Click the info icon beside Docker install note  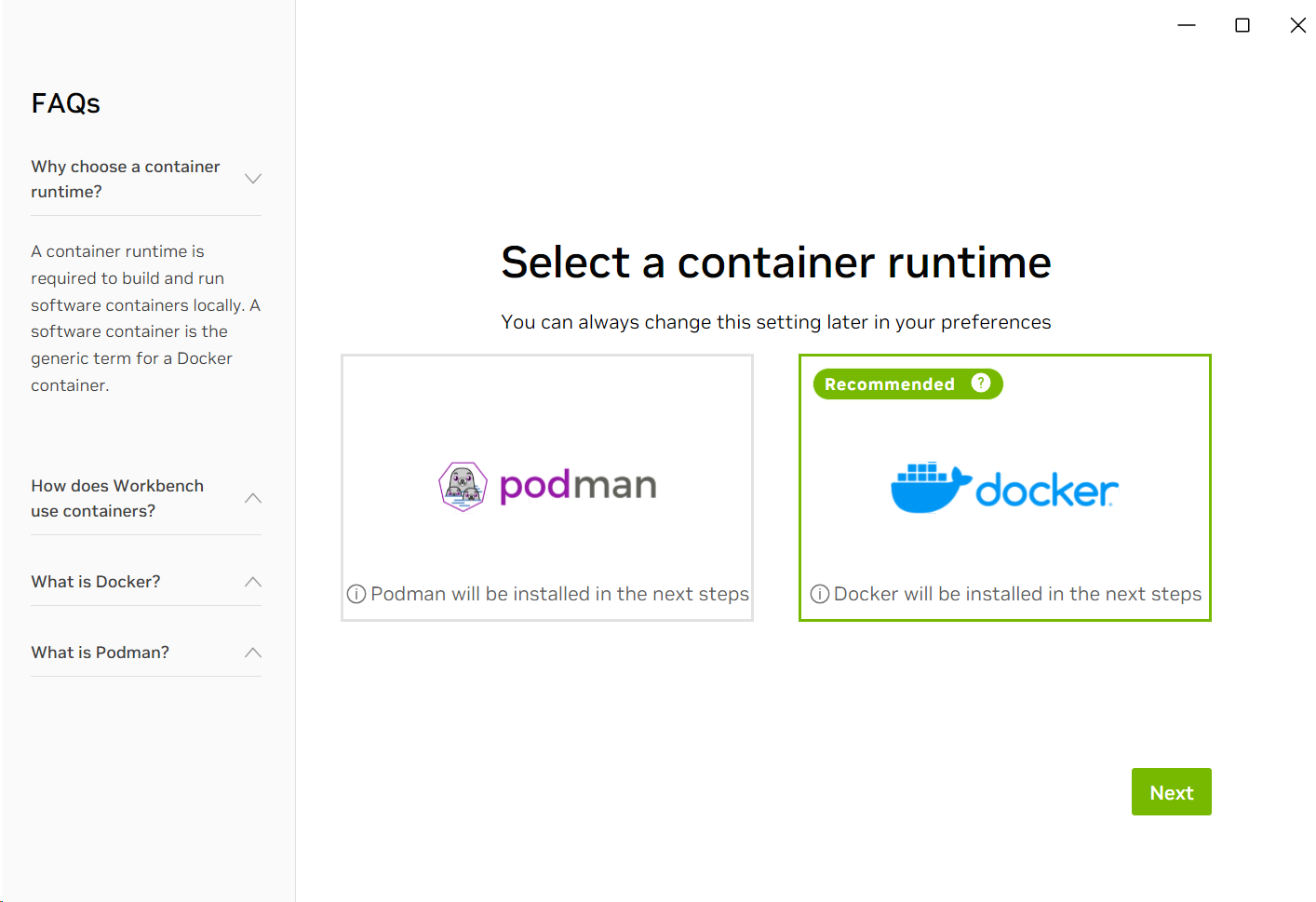820,594
